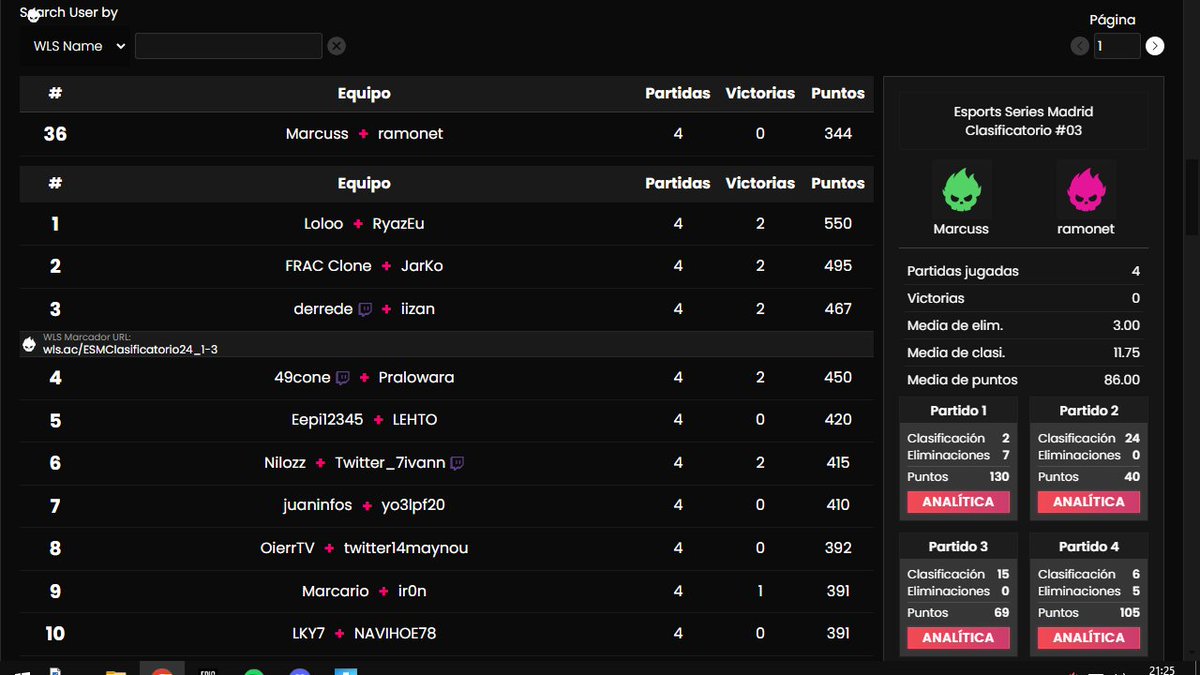Open ANALÍTICA for Partido 1
1200x675 pixels.
pos(958,502)
